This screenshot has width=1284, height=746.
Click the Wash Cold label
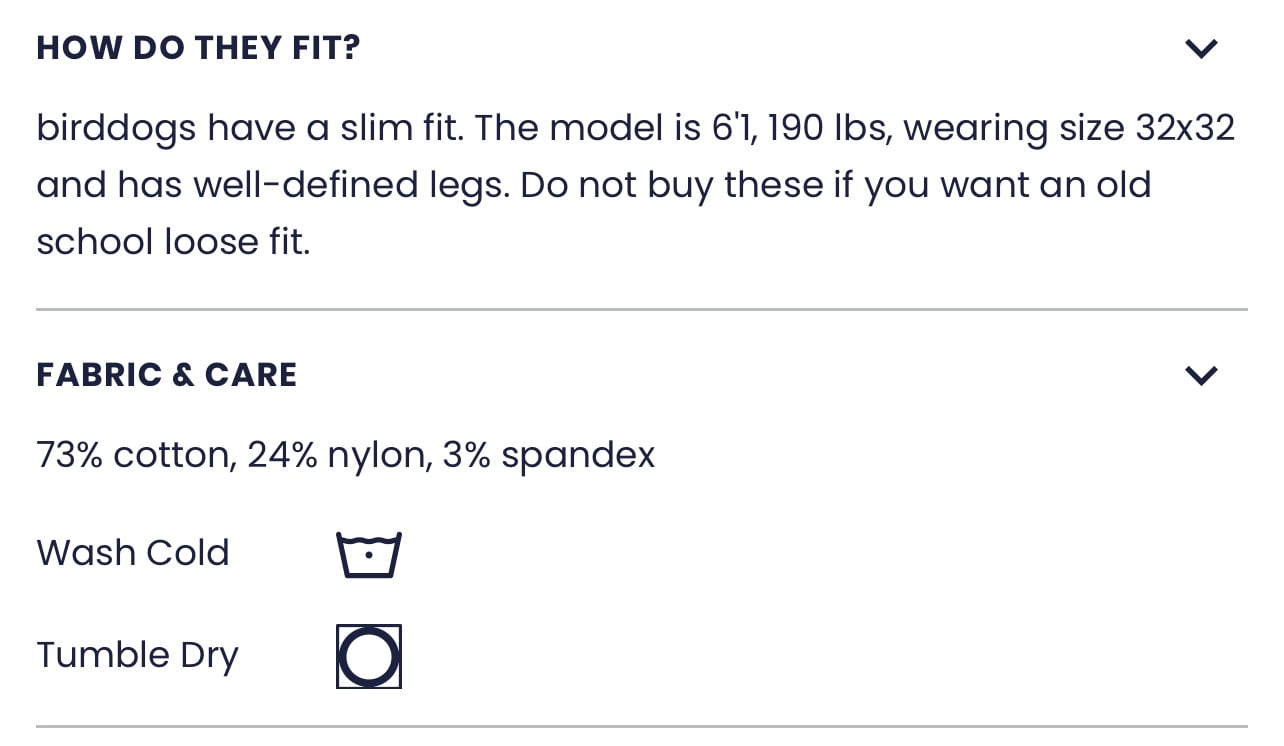[x=133, y=552]
